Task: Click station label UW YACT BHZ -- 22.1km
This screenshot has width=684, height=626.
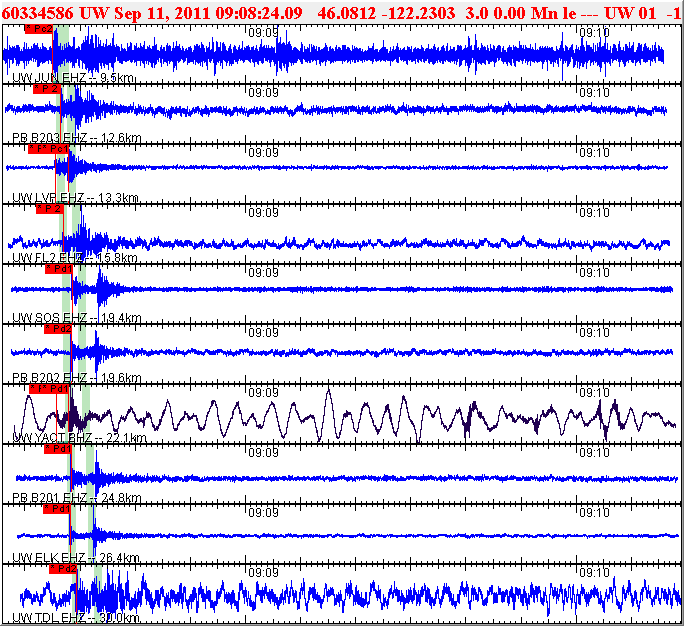Action: [79, 438]
